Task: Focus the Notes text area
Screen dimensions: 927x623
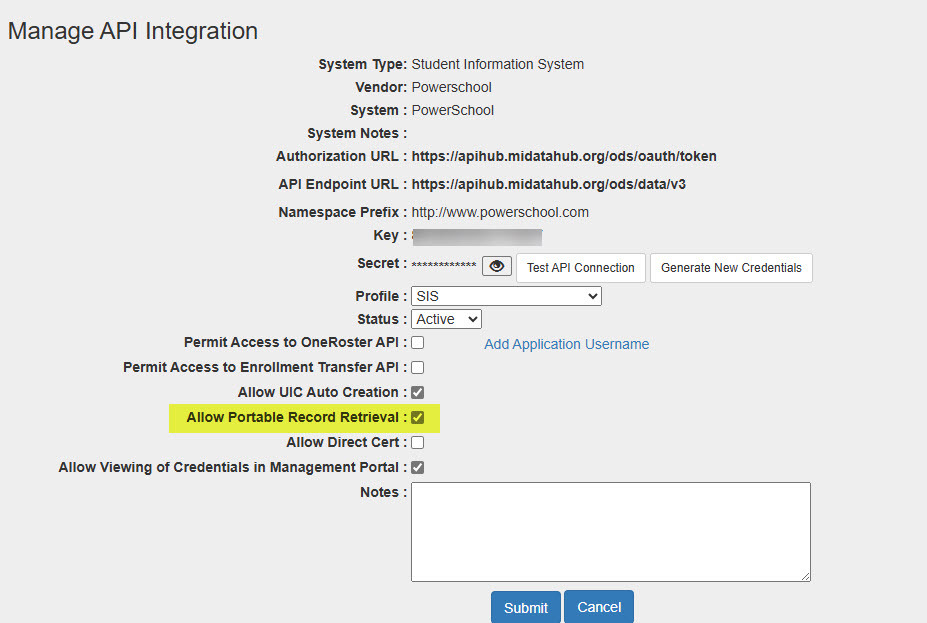Action: [x=610, y=531]
